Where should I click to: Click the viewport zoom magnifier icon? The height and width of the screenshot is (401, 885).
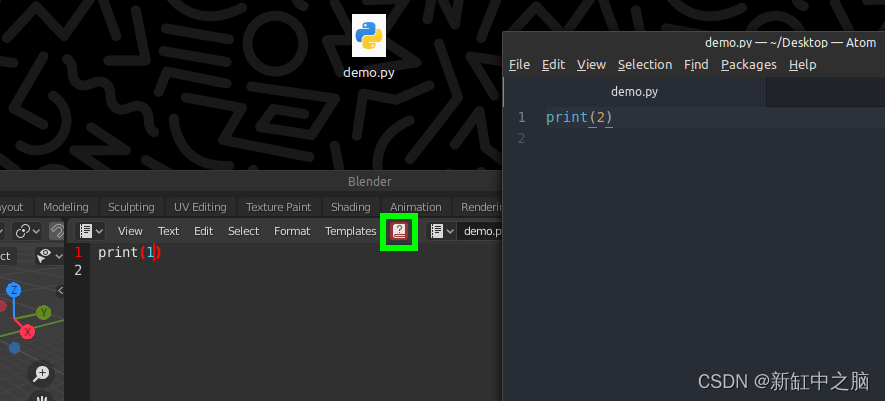[x=41, y=373]
